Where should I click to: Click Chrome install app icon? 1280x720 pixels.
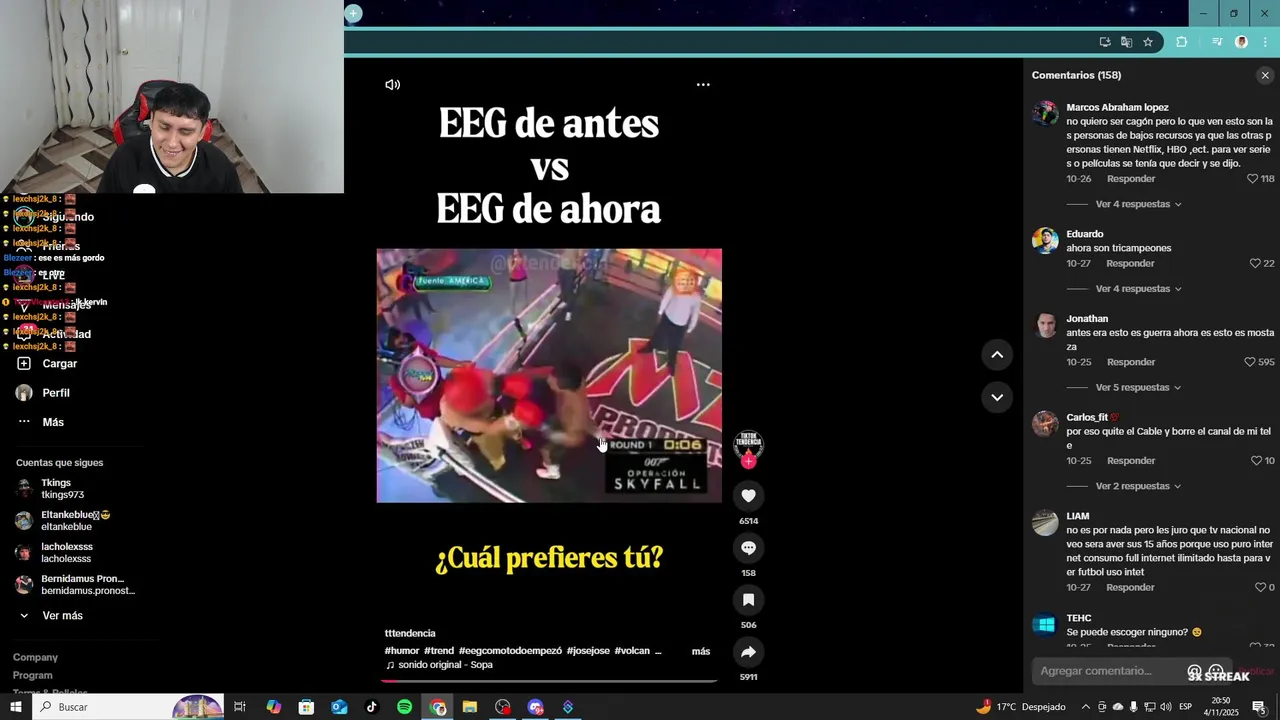(1104, 42)
